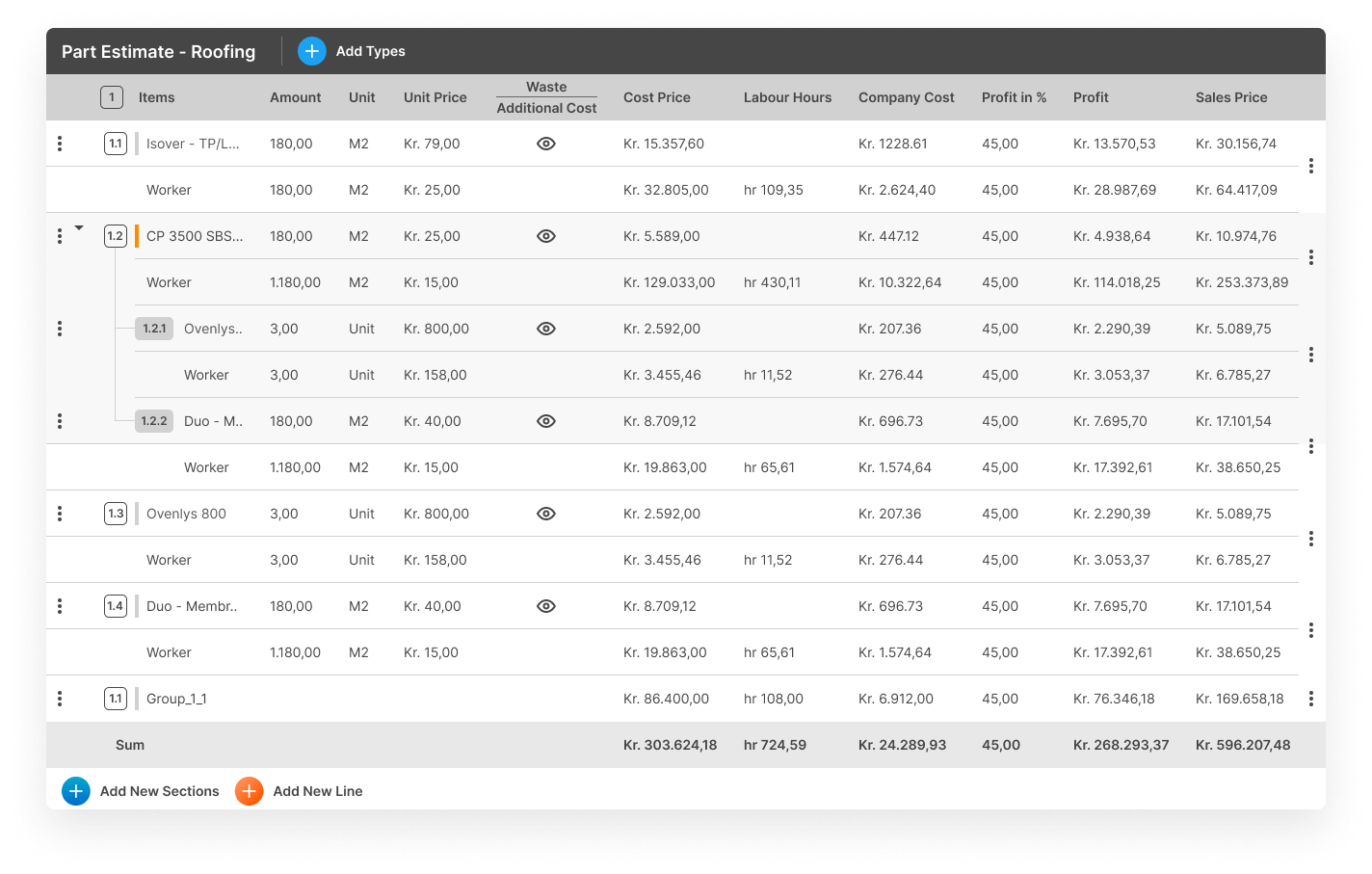
Task: Click the Sales Price column header
Action: coord(1230,97)
